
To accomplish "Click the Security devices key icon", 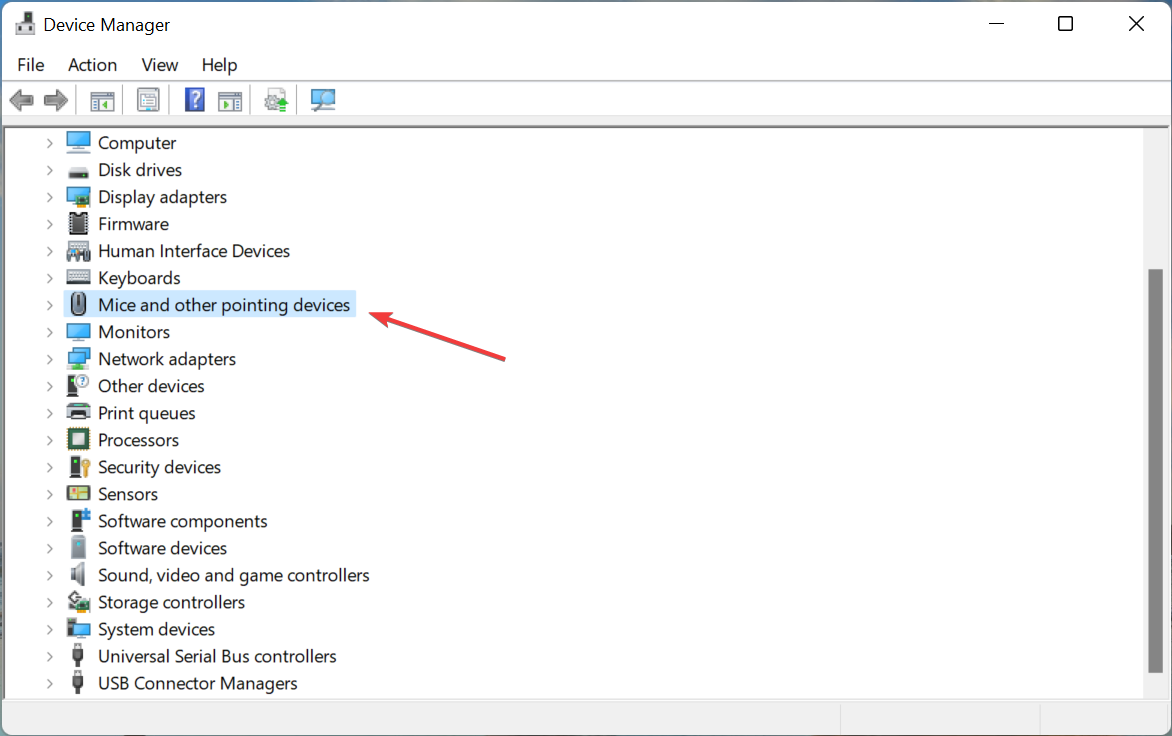I will pyautogui.click(x=78, y=467).
